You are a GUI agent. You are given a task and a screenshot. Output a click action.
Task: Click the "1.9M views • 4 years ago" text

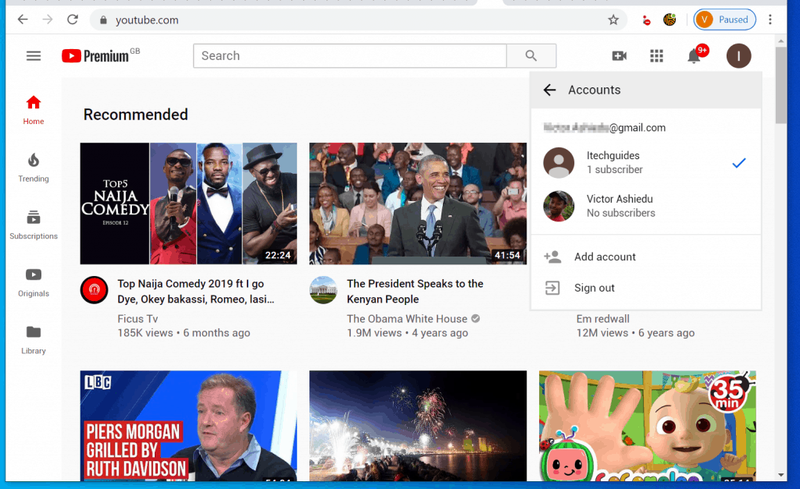tap(407, 333)
